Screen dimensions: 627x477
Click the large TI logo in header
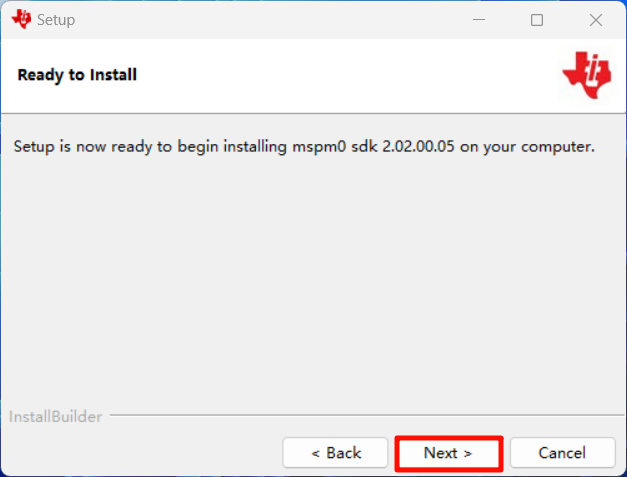[x=585, y=75]
